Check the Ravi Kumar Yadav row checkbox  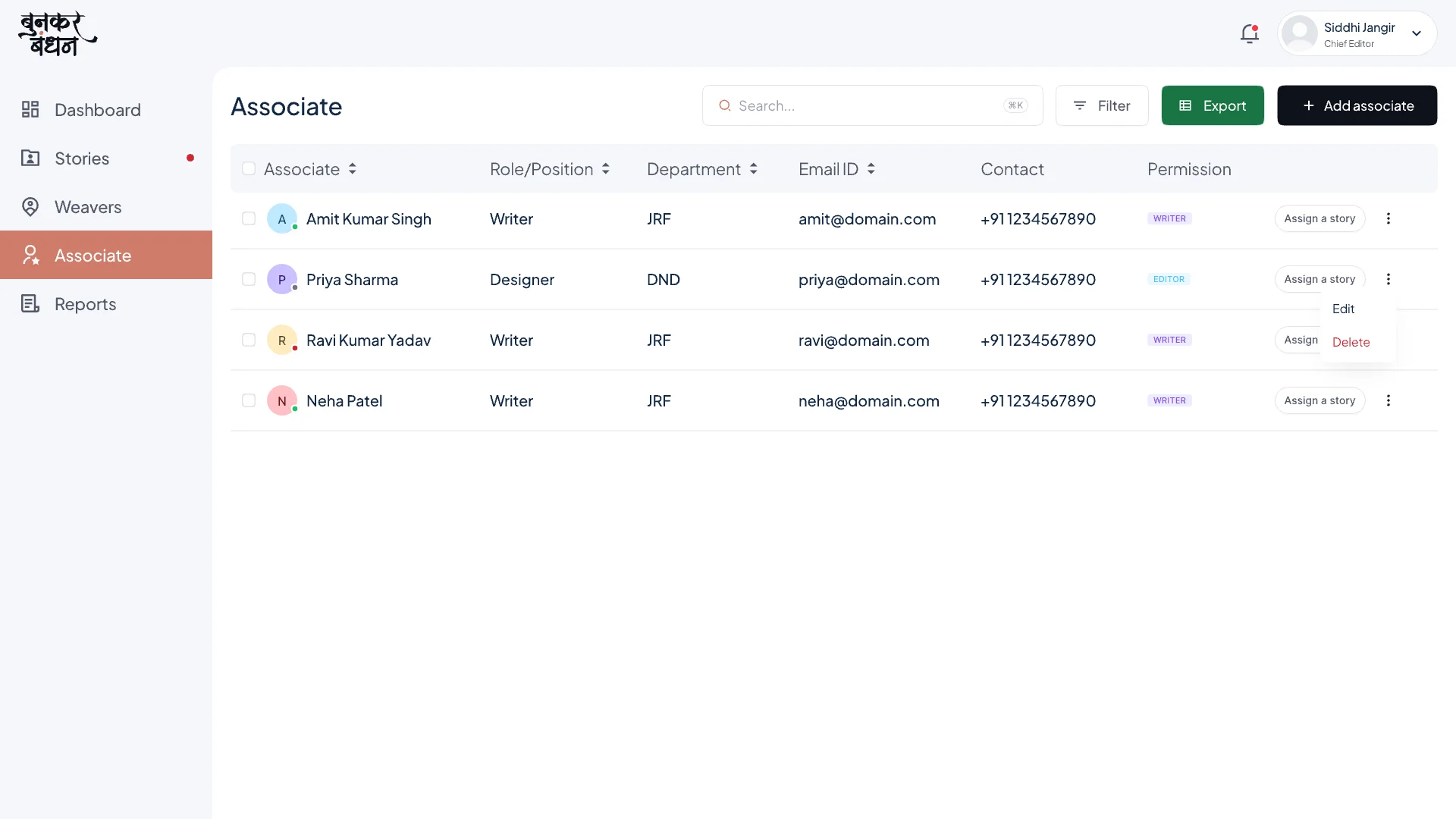click(x=249, y=340)
